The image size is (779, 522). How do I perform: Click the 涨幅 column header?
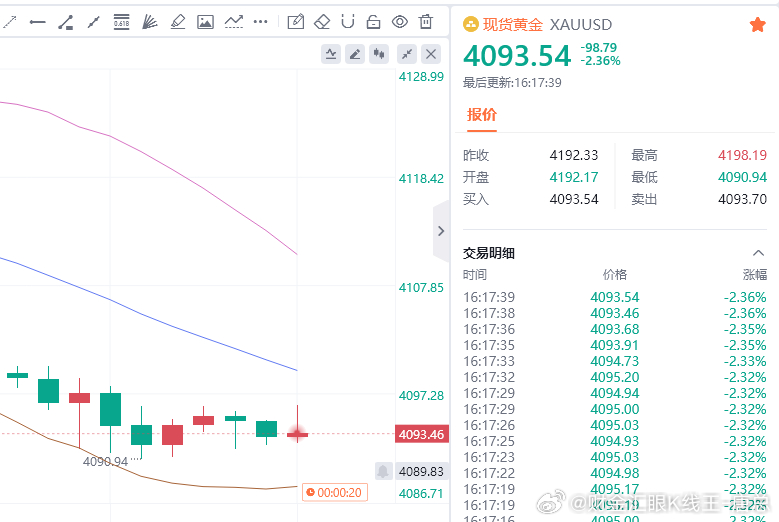pyautogui.click(x=755, y=275)
